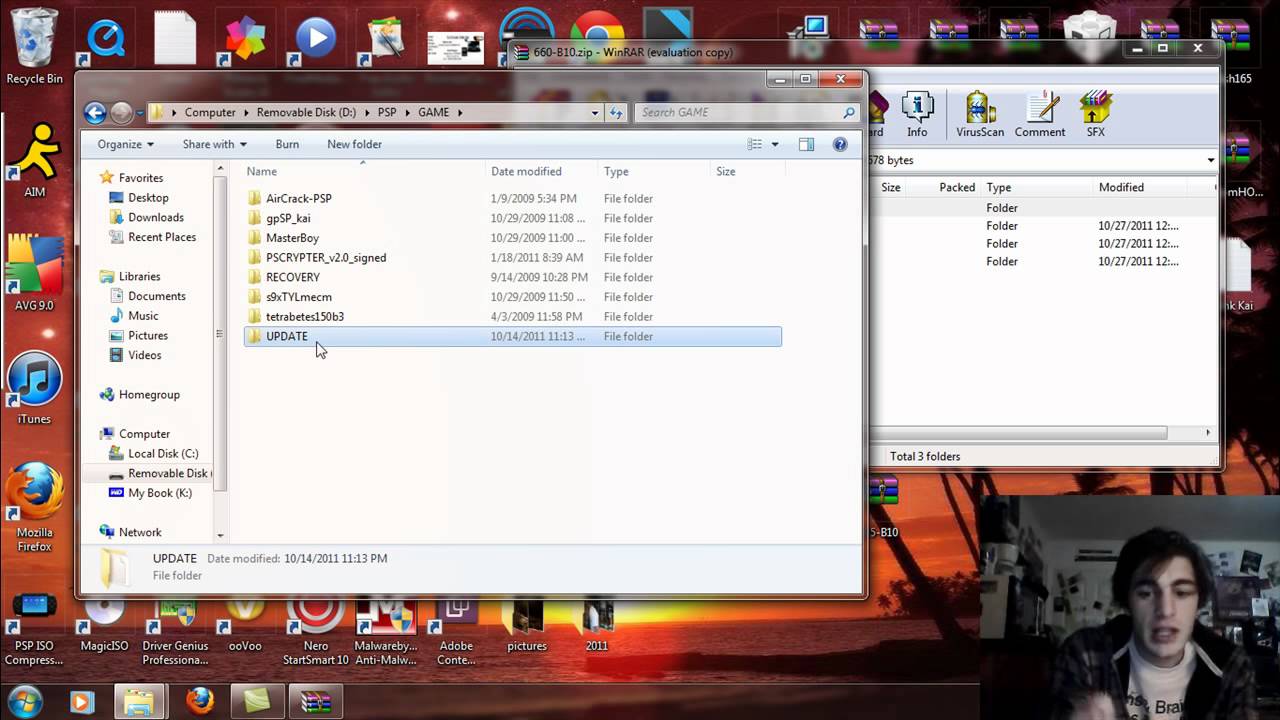This screenshot has width=1280, height=720.
Task: Click the New folder button
Action: coord(354,144)
